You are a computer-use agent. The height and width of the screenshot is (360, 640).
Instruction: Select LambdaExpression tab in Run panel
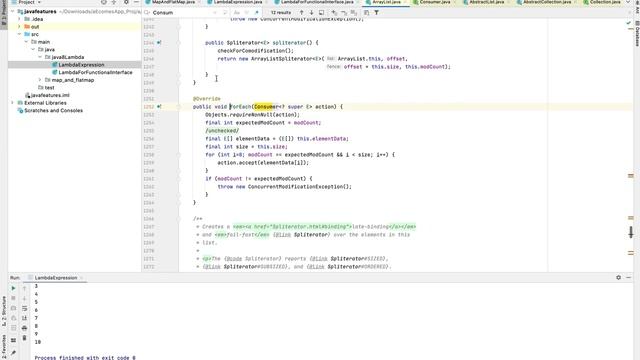click(56, 278)
